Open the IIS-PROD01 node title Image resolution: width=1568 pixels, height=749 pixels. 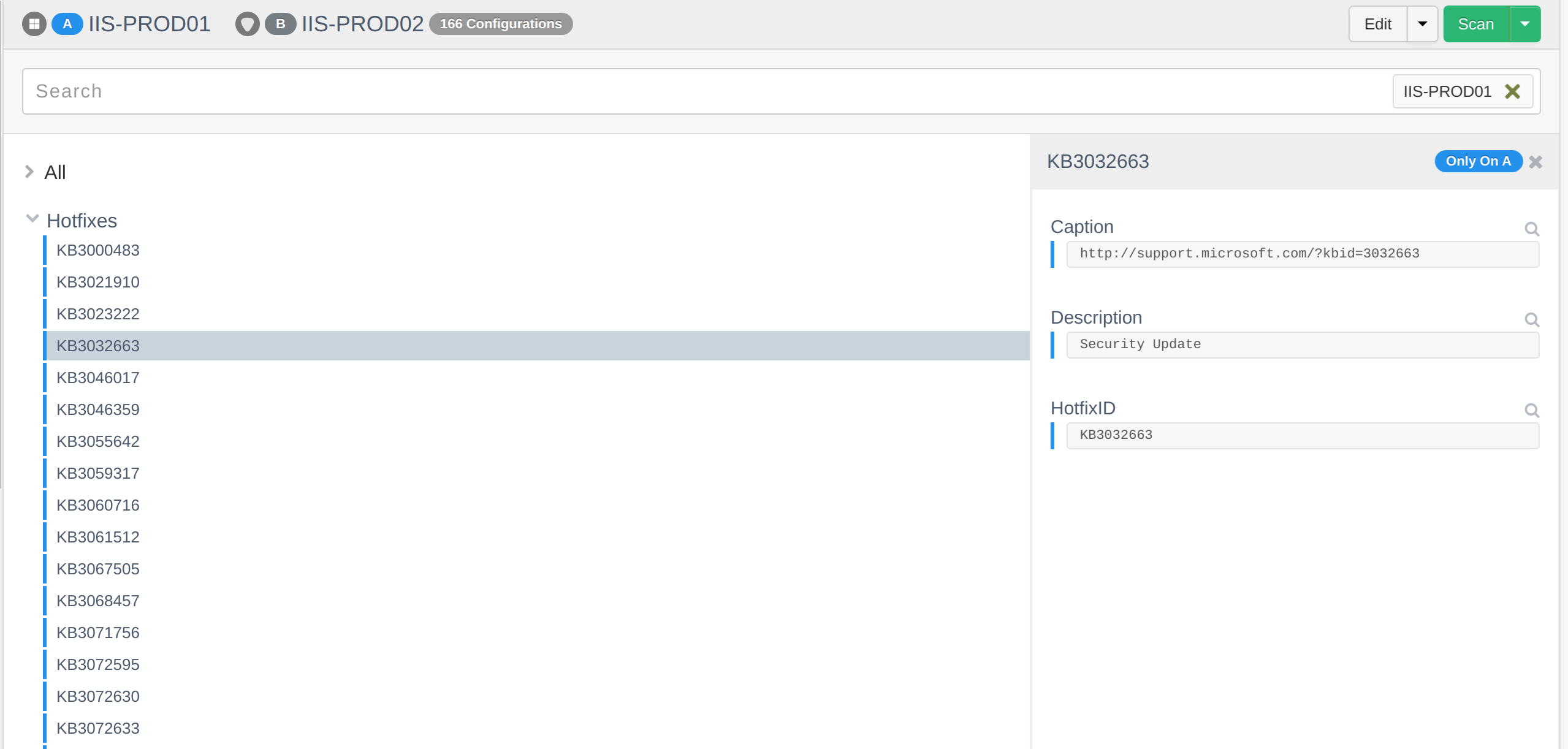tap(149, 24)
